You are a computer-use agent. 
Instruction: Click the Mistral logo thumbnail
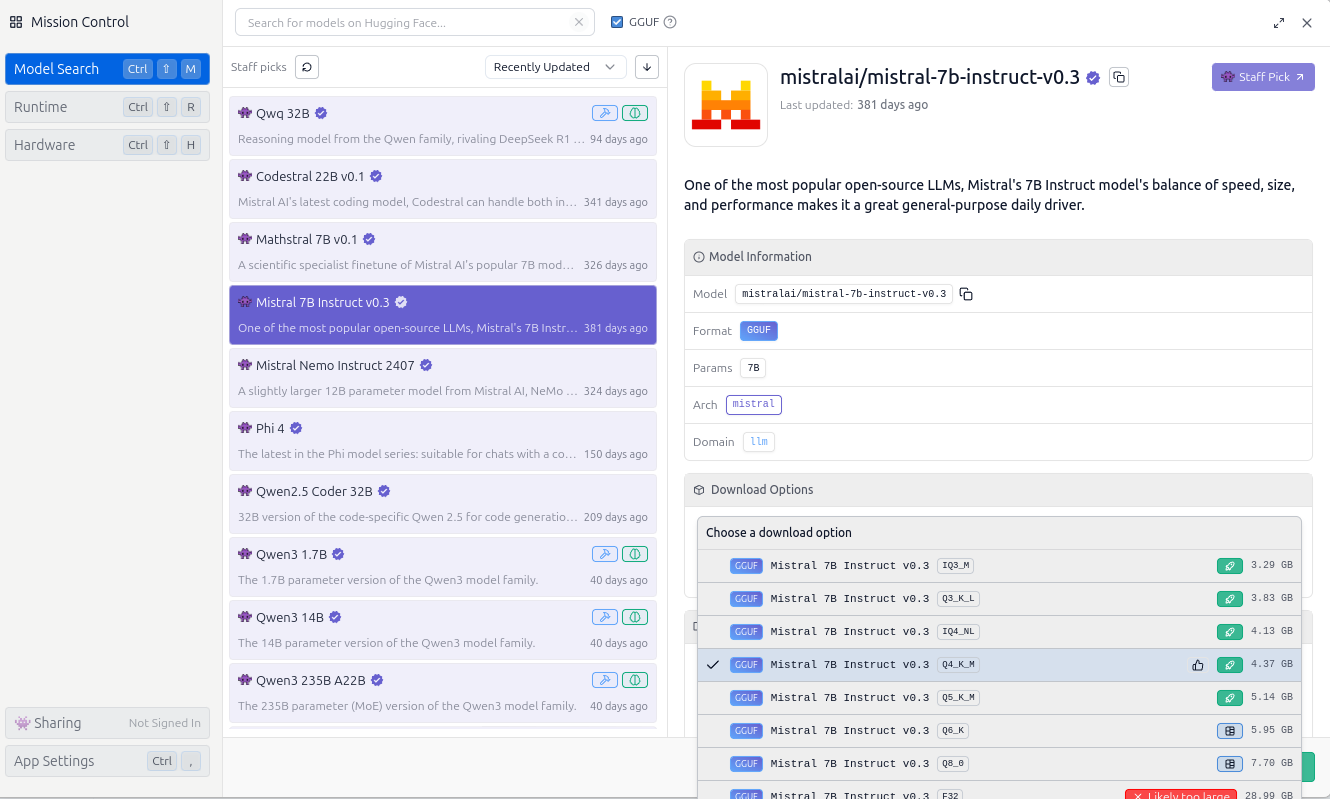tap(726, 105)
